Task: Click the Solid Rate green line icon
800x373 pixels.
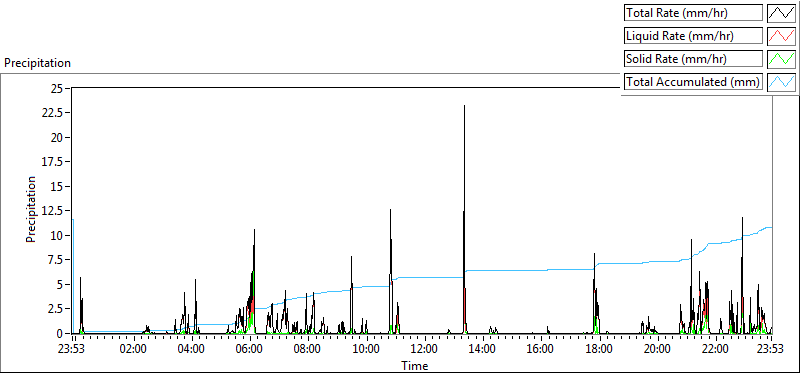Action: pyautogui.click(x=781, y=59)
